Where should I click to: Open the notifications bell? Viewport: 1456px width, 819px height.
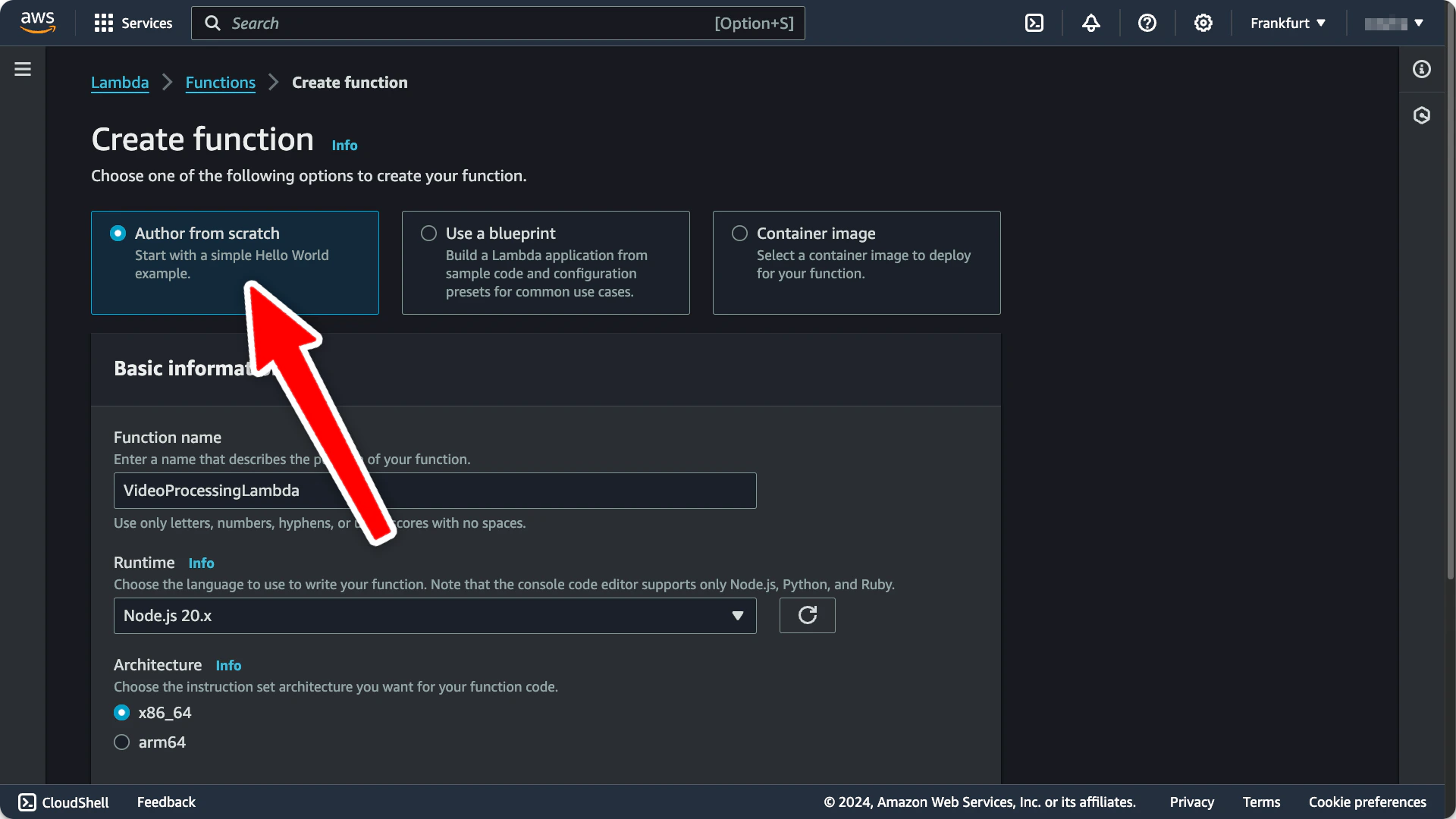point(1090,23)
